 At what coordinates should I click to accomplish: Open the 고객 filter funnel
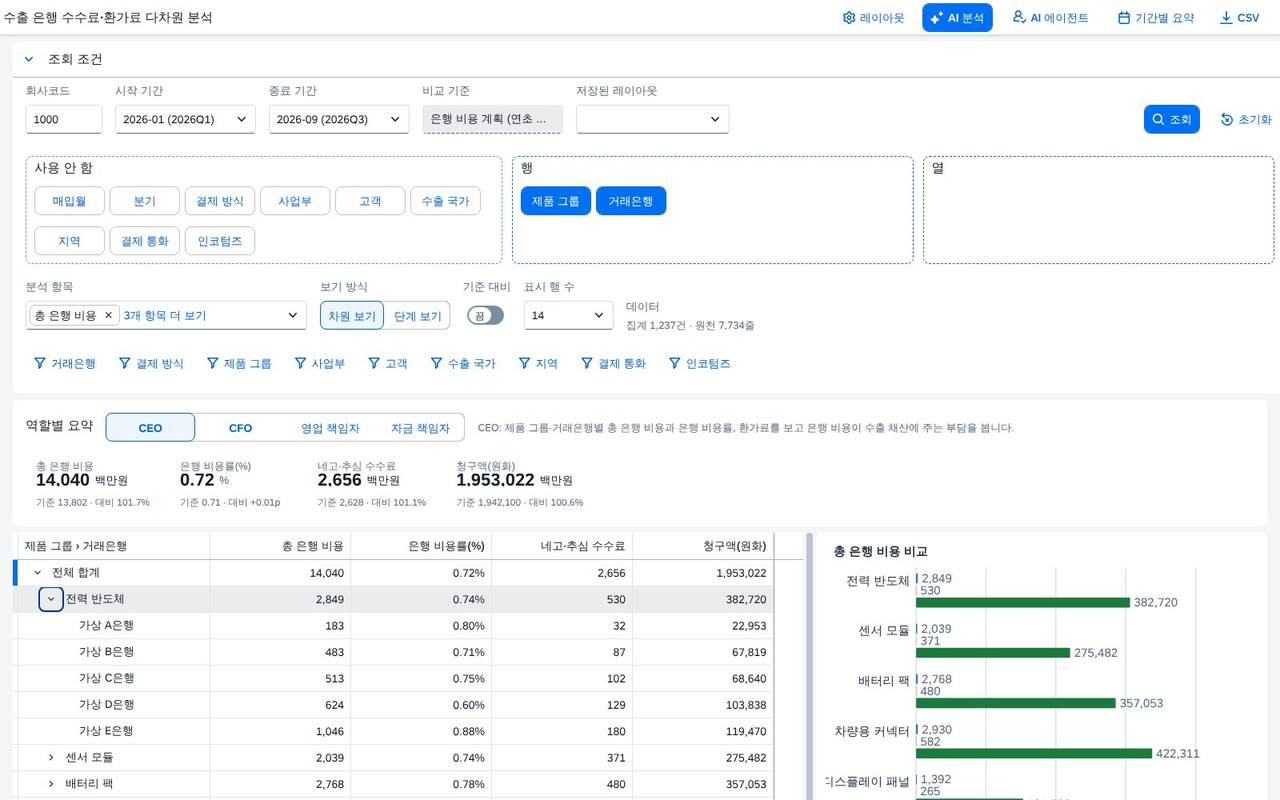pyautogui.click(x=374, y=363)
